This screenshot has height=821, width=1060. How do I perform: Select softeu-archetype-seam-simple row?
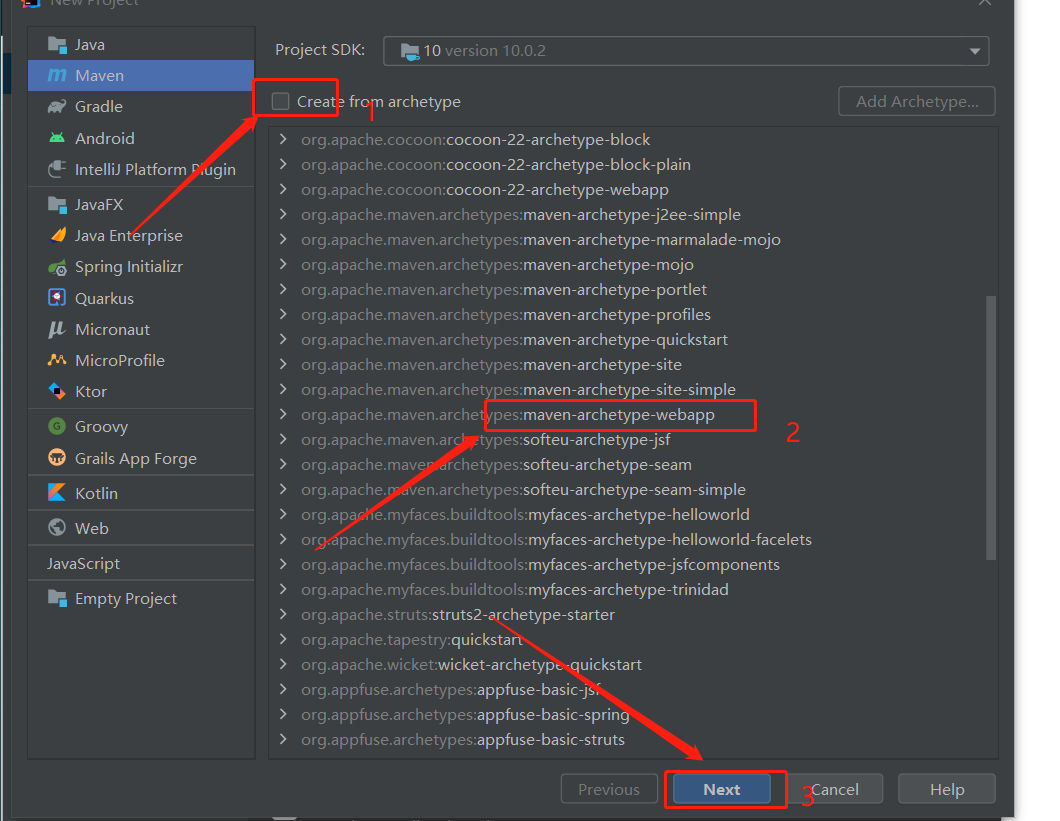pos(633,490)
